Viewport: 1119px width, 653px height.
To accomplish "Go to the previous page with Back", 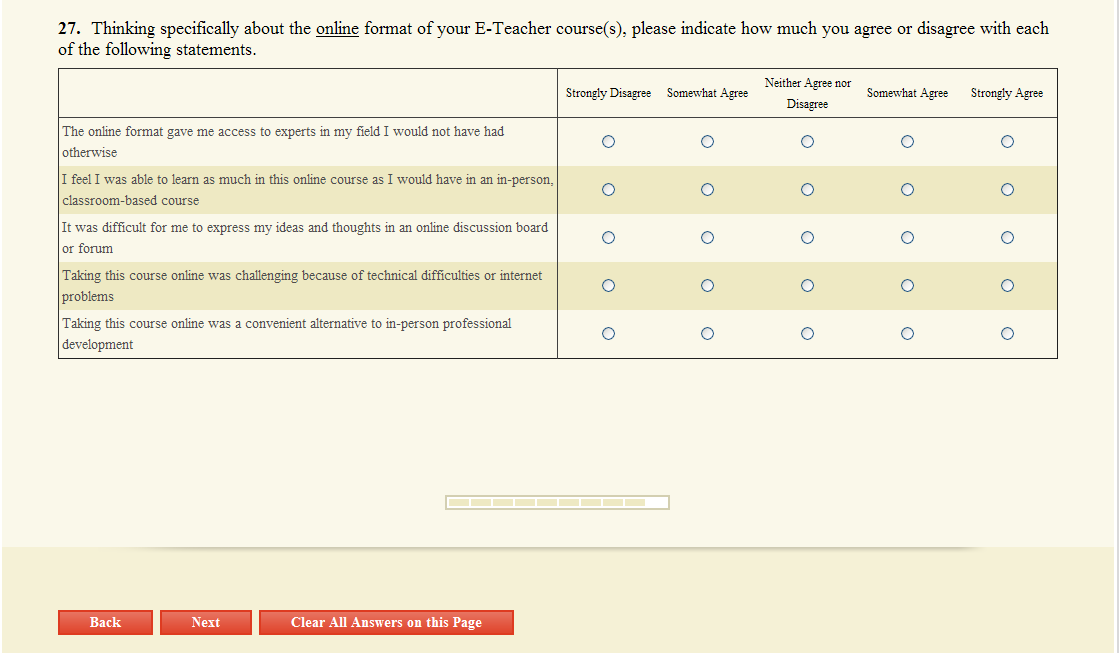I will (x=105, y=622).
